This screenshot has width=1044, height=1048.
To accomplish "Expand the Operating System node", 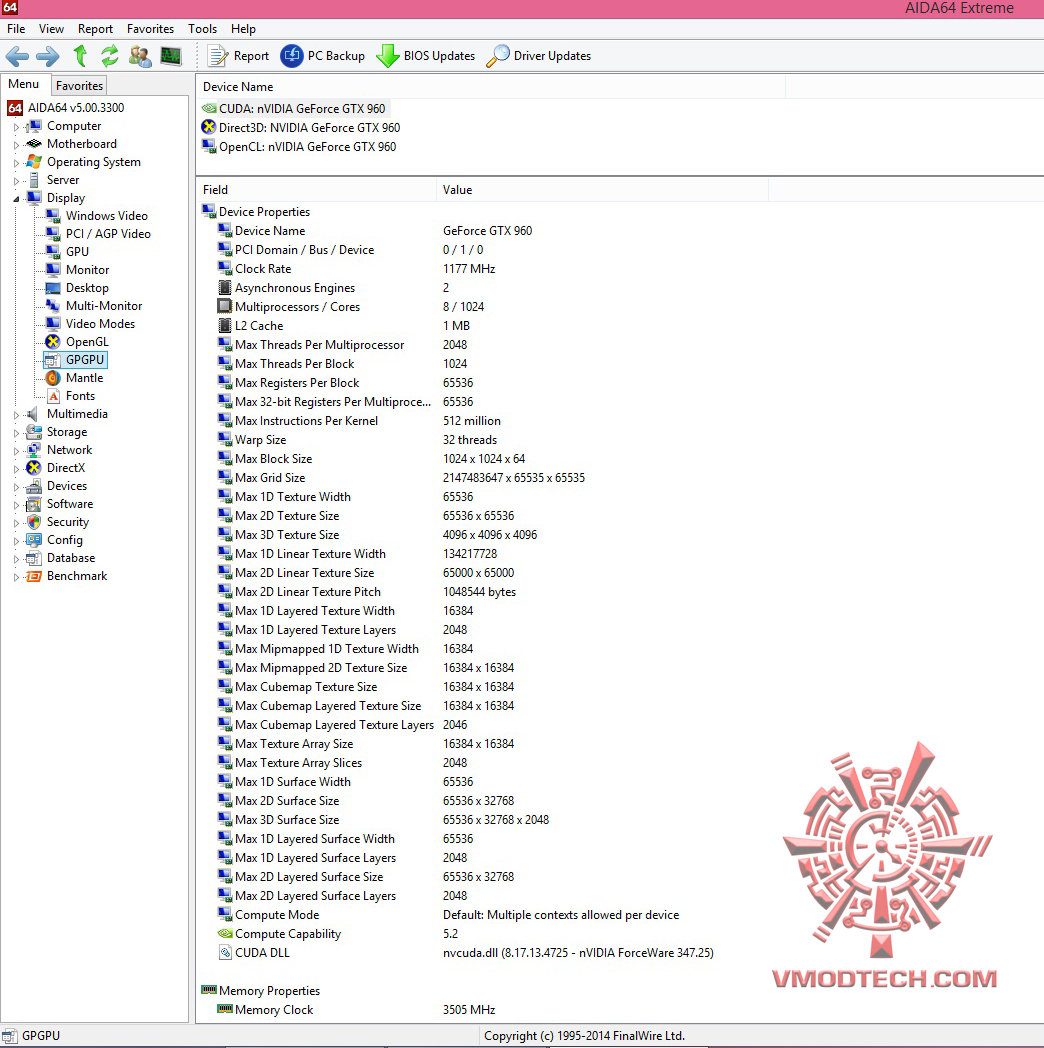I will (x=17, y=162).
